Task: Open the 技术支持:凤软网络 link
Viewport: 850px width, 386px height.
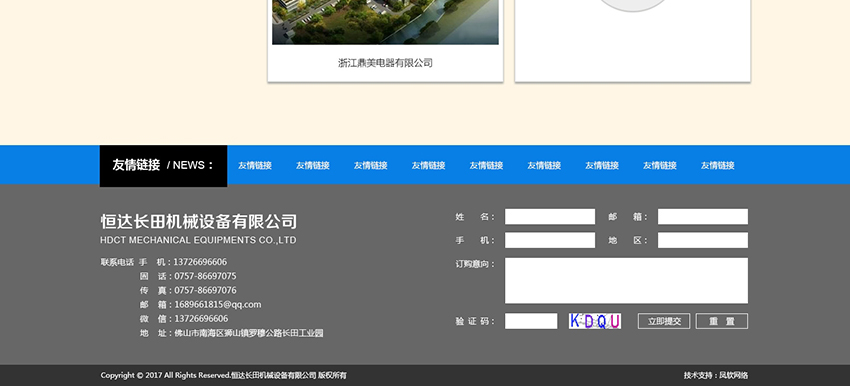Action: [x=716, y=375]
